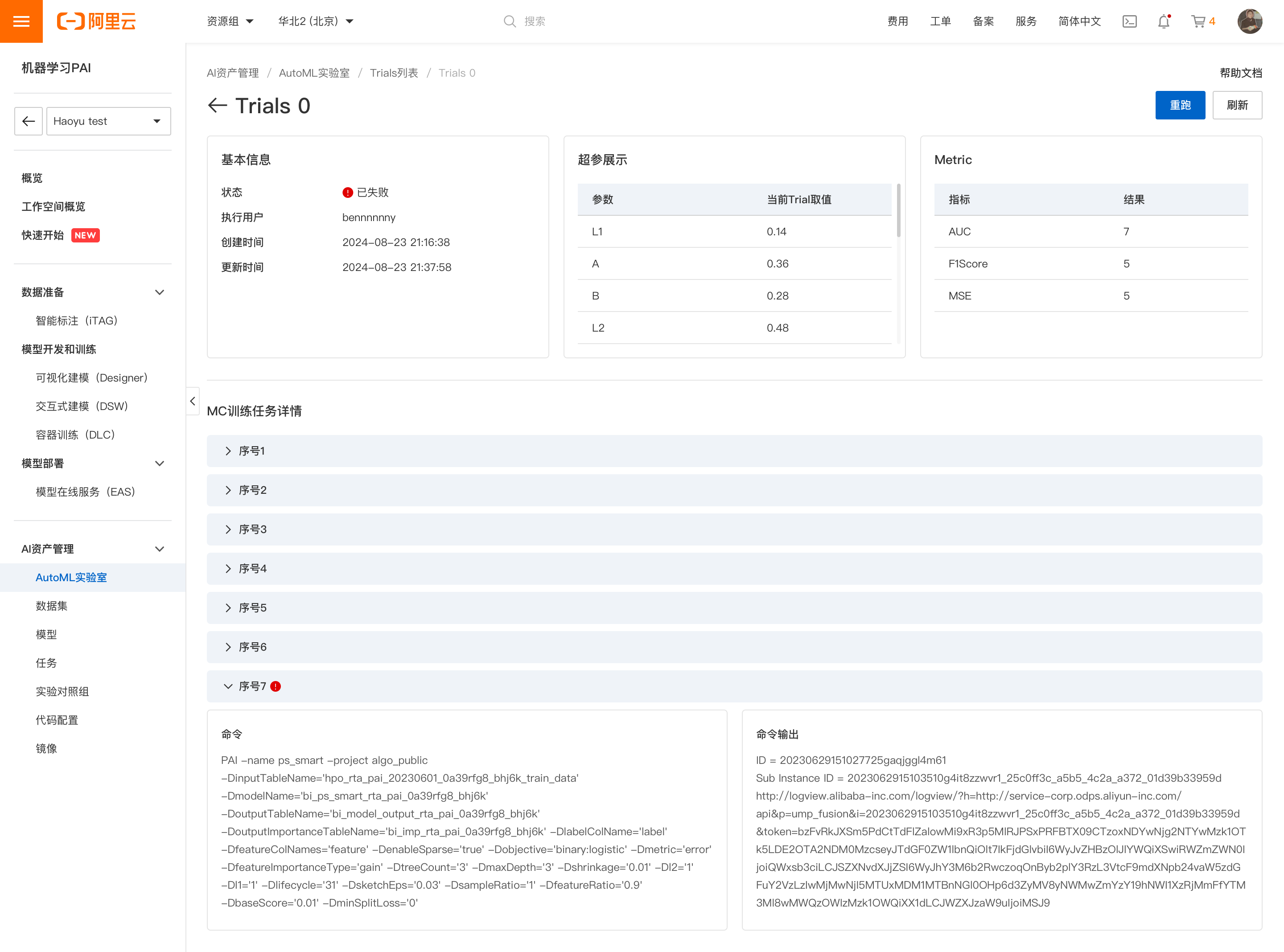Open the notifications bell

coord(1164,21)
